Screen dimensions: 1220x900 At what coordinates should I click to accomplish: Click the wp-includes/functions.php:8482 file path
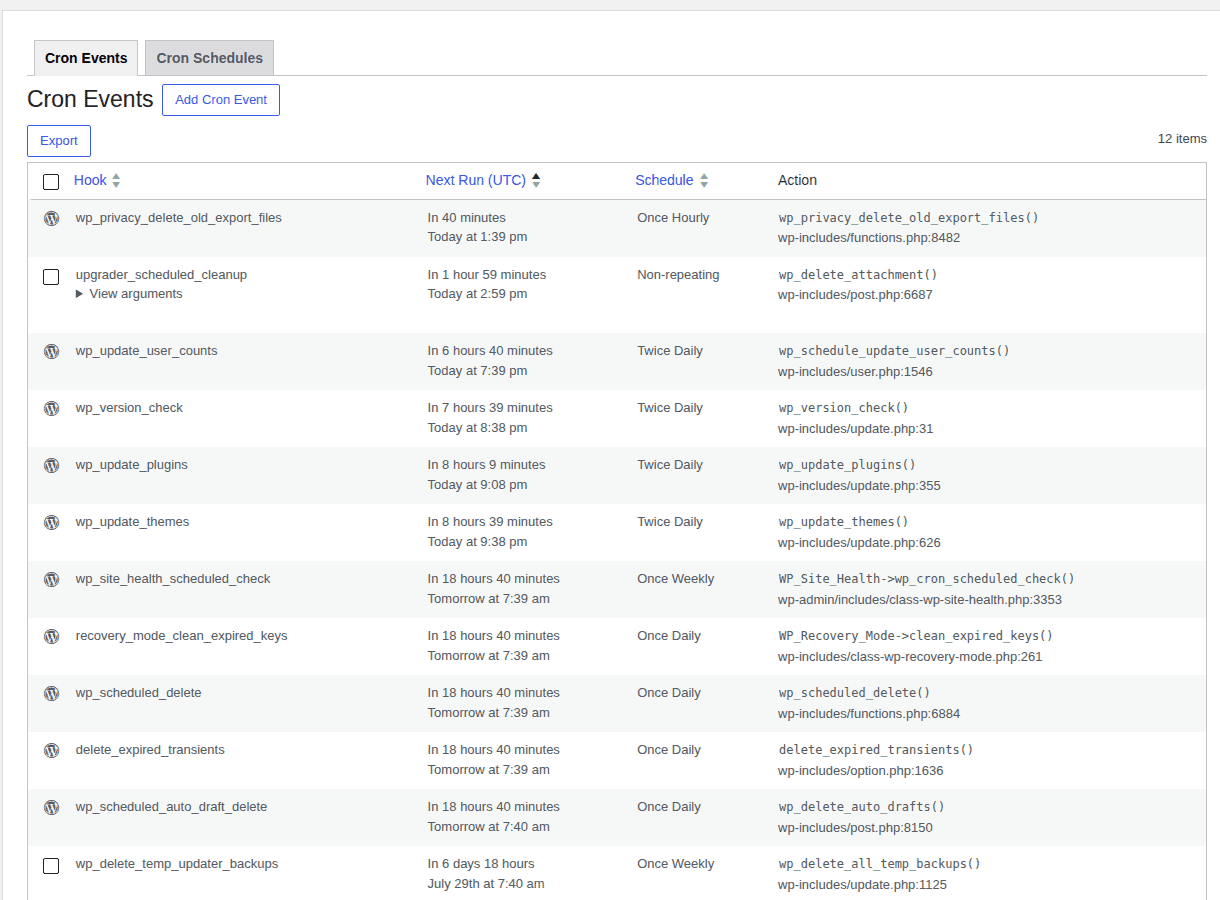pos(869,238)
